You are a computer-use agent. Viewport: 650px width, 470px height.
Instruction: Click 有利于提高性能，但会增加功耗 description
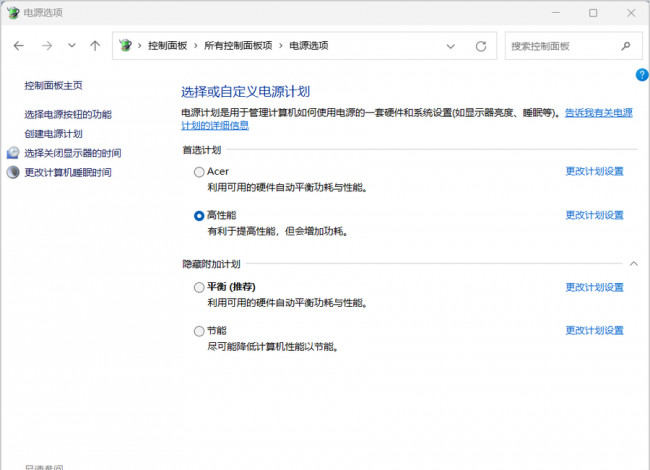pyautogui.click(x=277, y=231)
